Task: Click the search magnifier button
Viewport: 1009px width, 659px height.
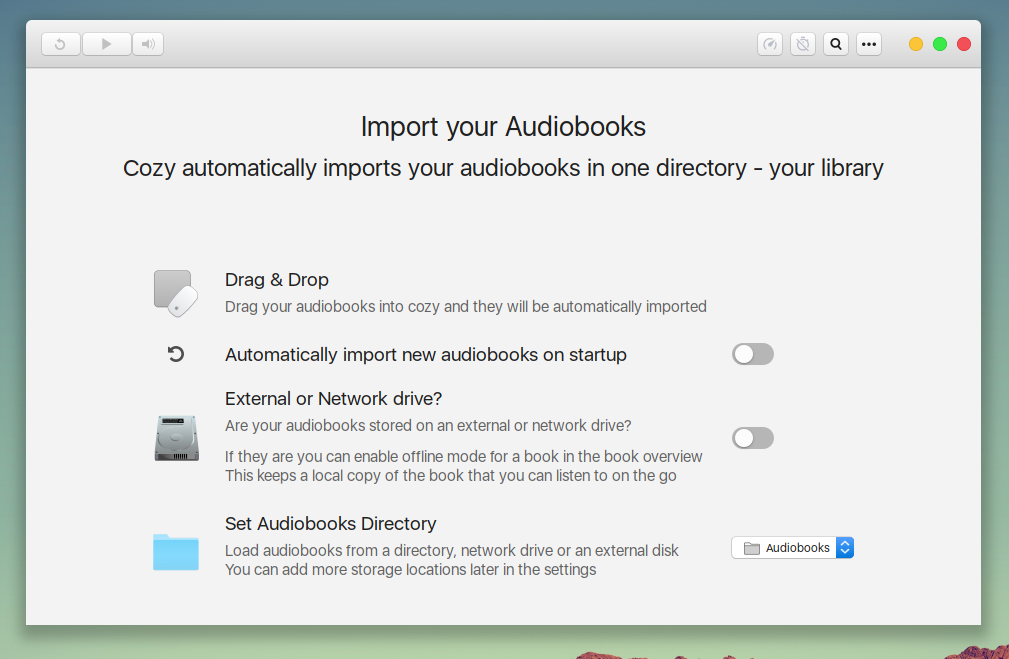Action: tap(836, 44)
